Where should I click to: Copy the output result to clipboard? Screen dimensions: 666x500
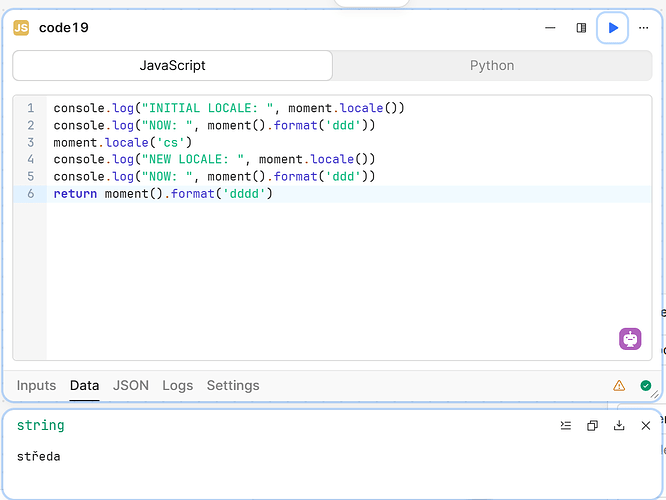(x=592, y=426)
